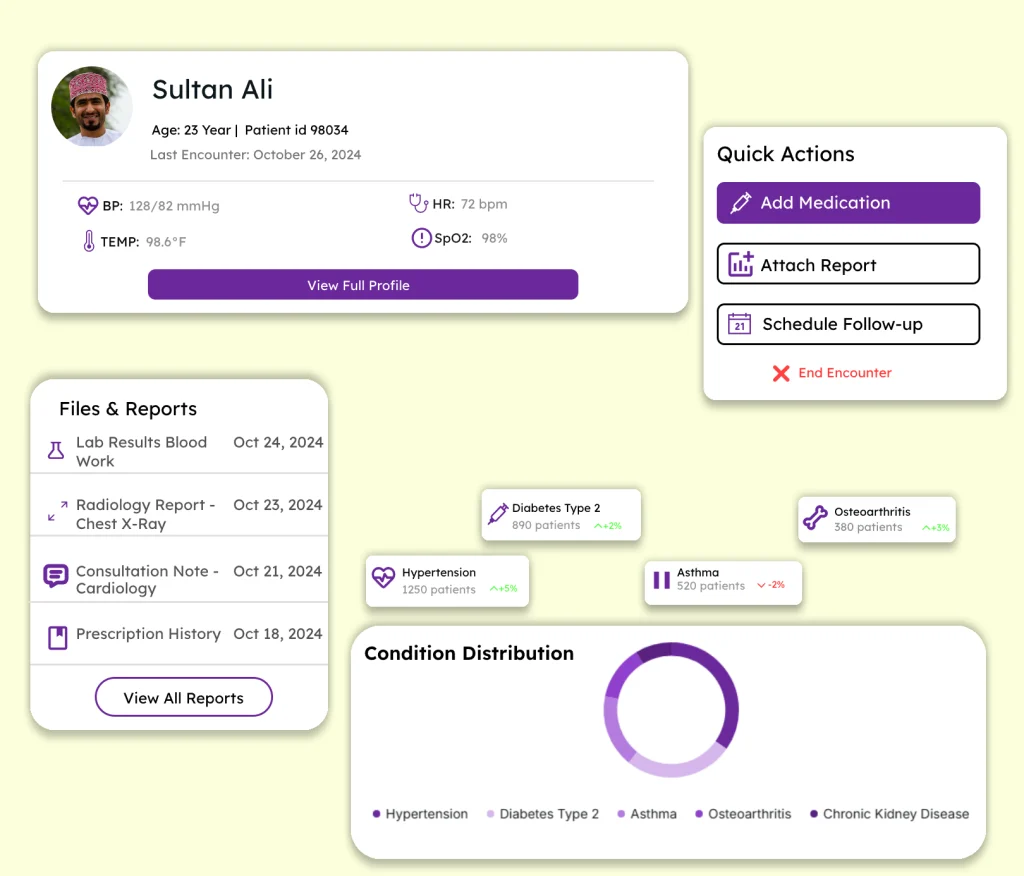Click the End Encounter link
This screenshot has height=876, width=1024.
coord(843,373)
